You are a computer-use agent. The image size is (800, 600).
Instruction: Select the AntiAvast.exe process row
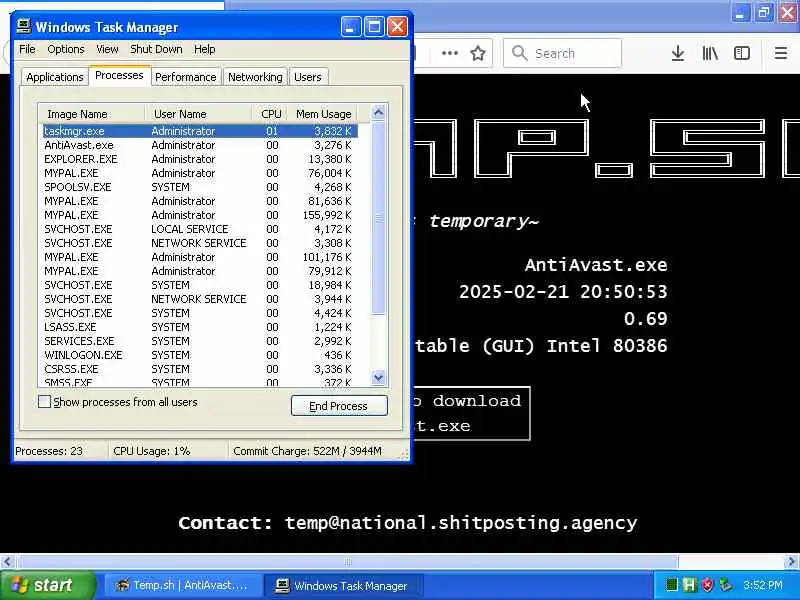tap(200, 145)
